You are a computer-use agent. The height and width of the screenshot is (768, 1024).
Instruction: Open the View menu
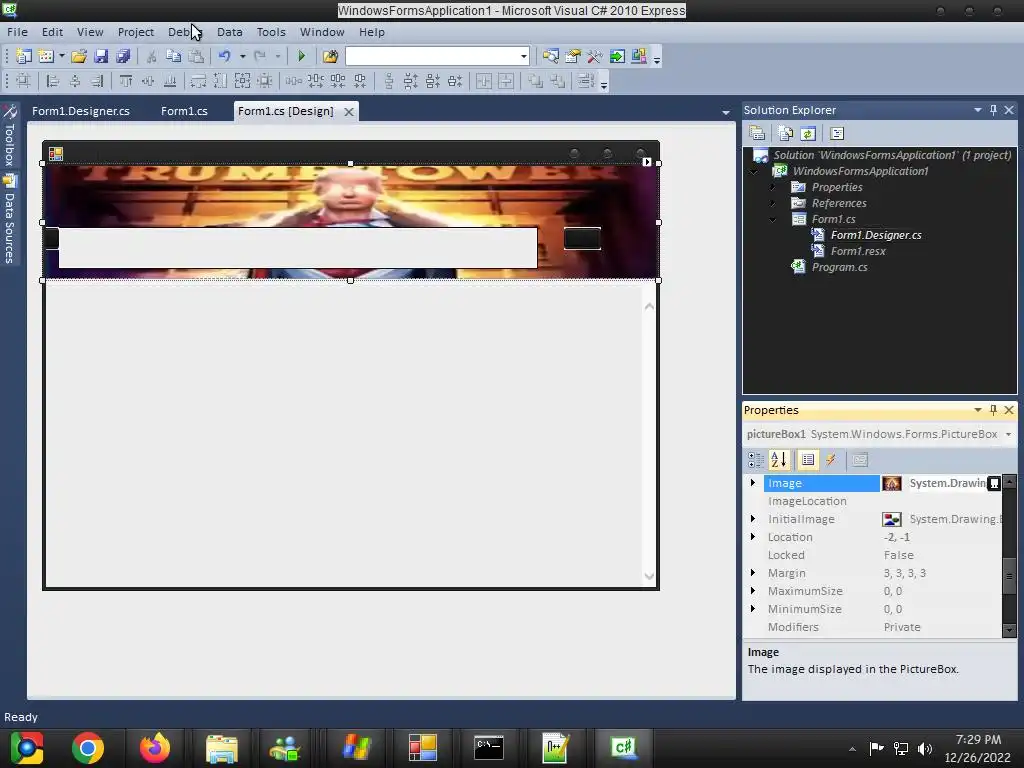click(x=90, y=32)
